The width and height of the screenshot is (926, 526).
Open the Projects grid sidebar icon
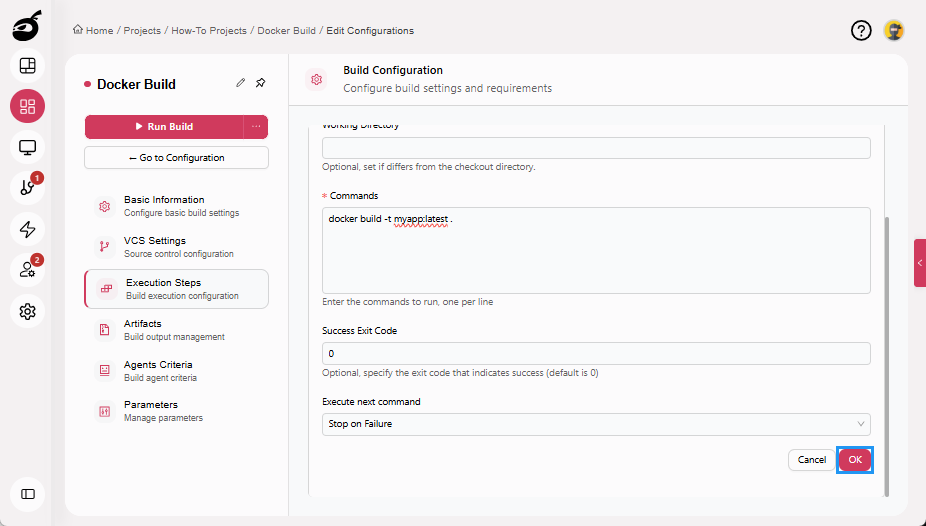27,106
